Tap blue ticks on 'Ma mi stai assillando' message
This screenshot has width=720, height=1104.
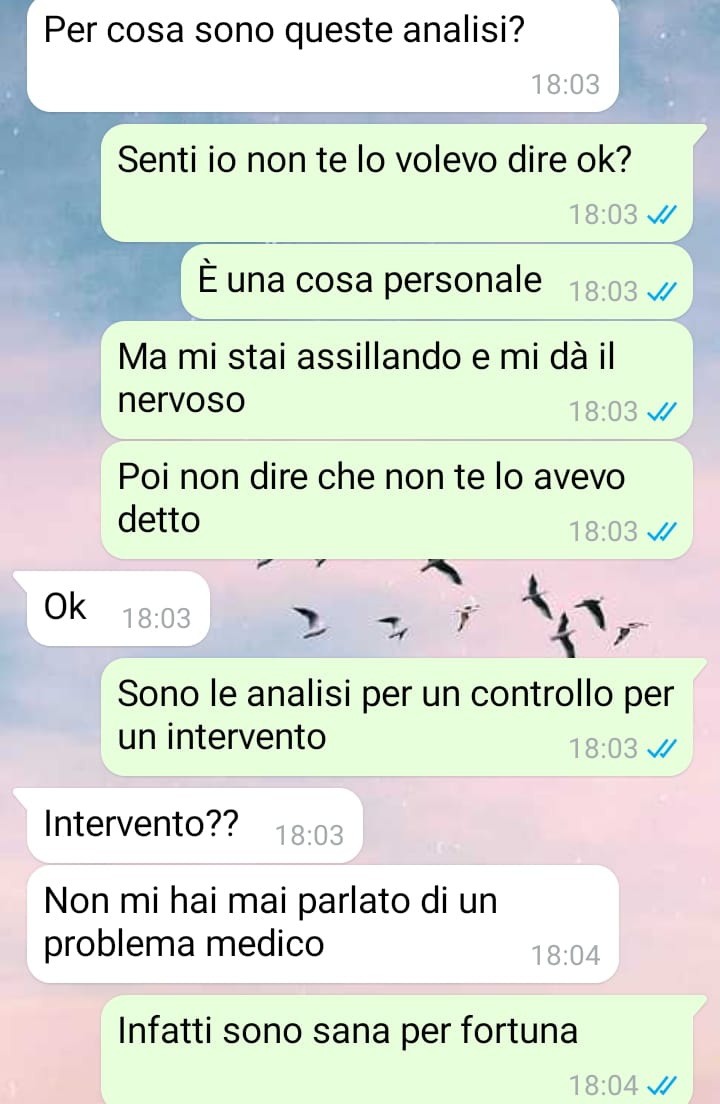[662, 411]
